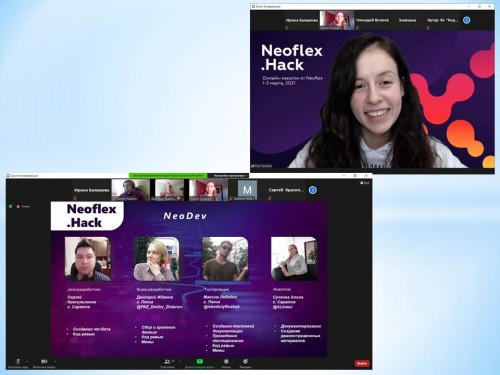
Task: Expand the arrow beside Participants icon
Action: click(x=180, y=361)
